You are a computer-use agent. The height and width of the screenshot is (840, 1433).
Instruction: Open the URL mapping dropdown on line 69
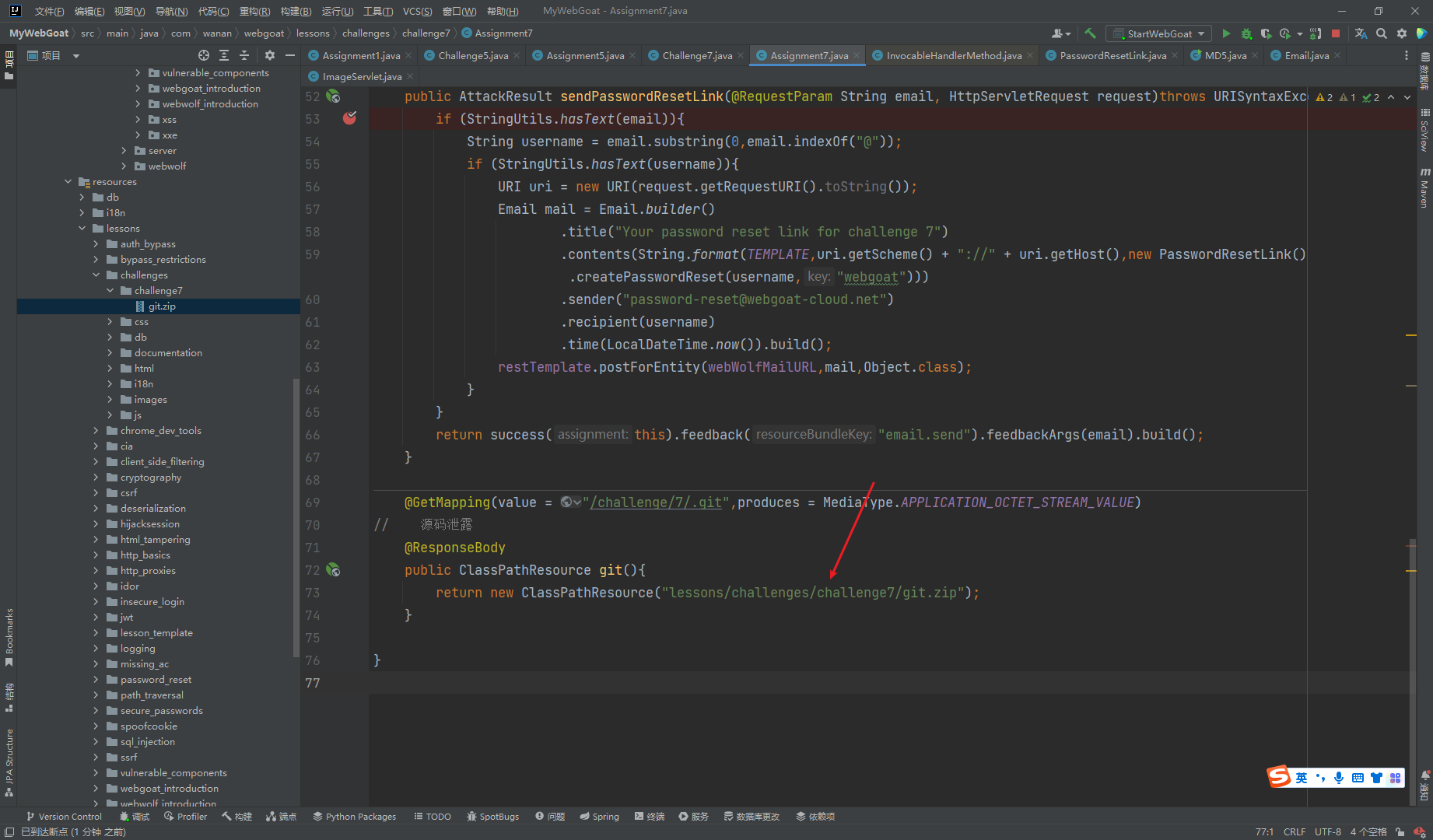click(x=571, y=502)
